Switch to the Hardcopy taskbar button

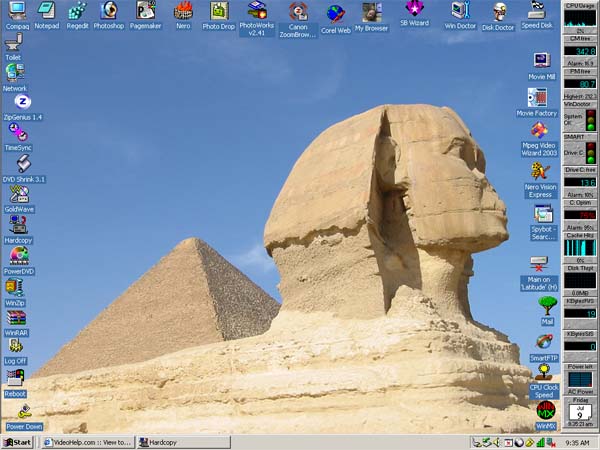[184, 442]
